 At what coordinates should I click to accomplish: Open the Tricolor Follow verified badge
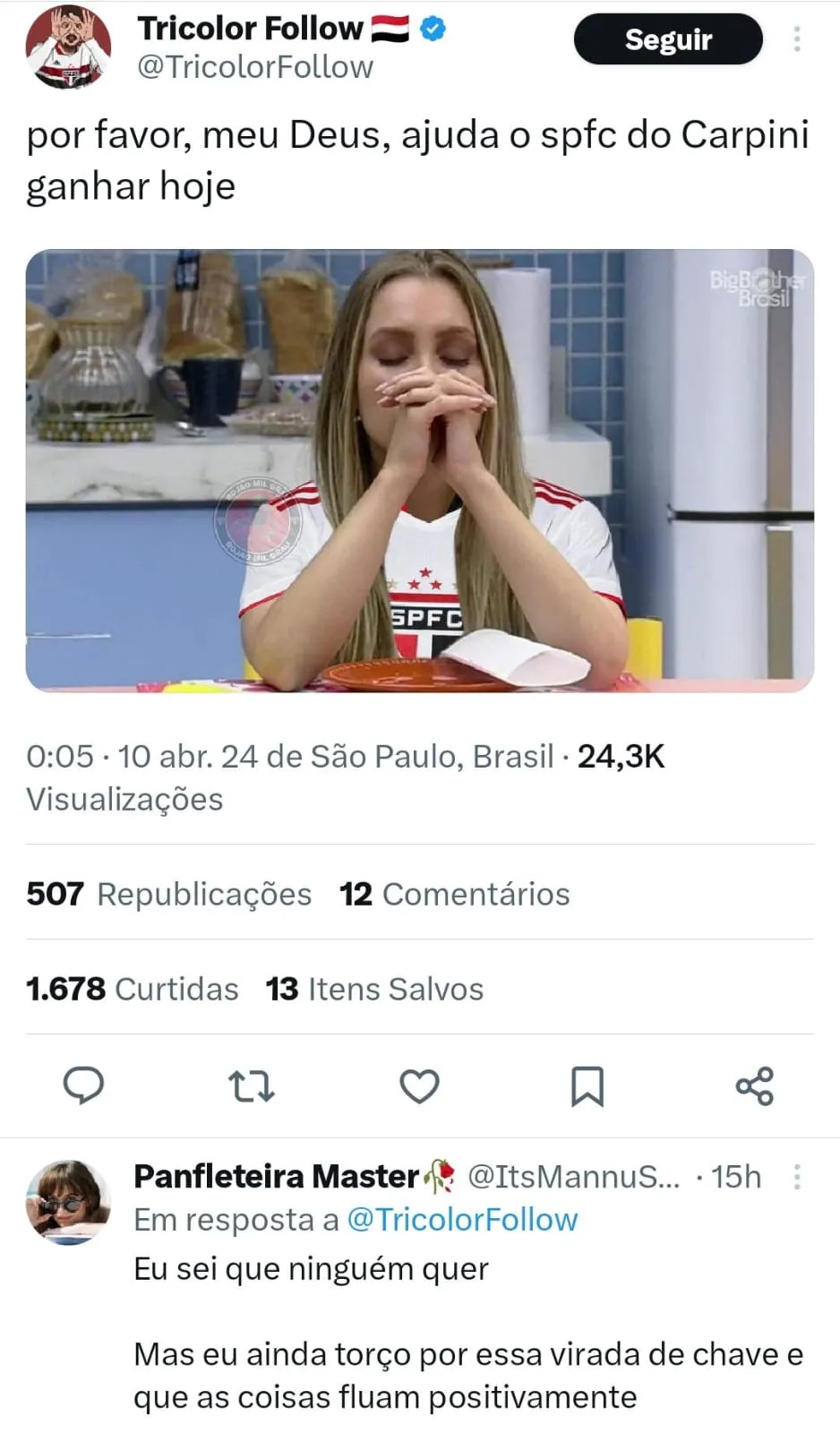[x=433, y=29]
